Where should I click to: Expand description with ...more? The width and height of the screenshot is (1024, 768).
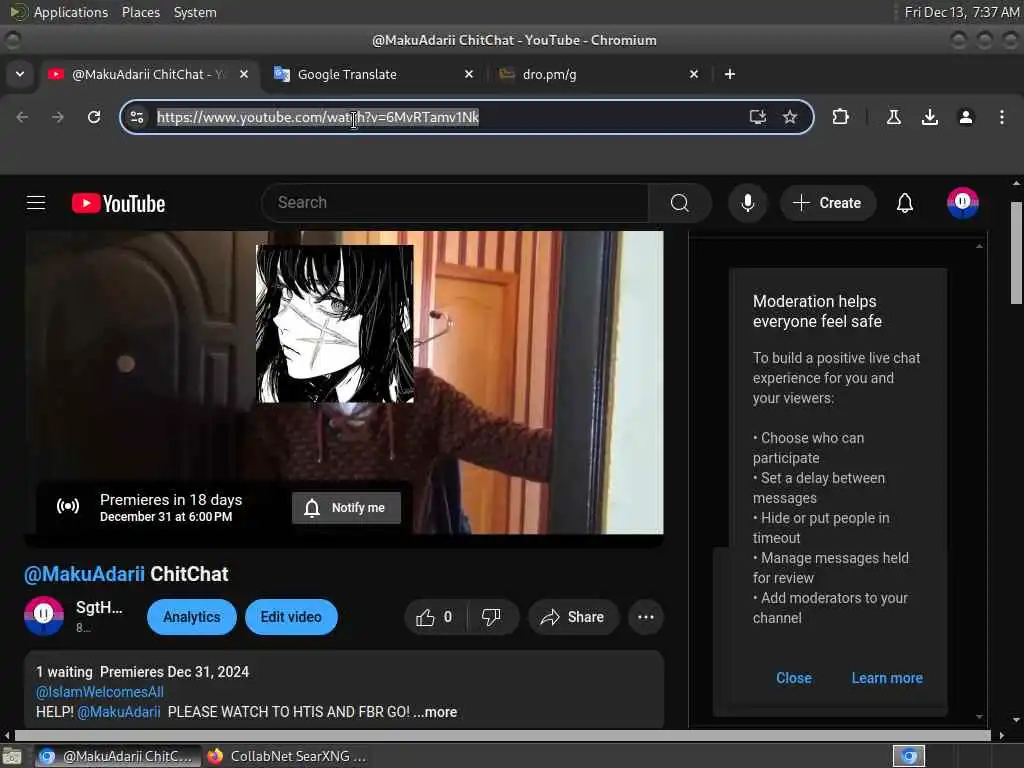pyautogui.click(x=435, y=712)
